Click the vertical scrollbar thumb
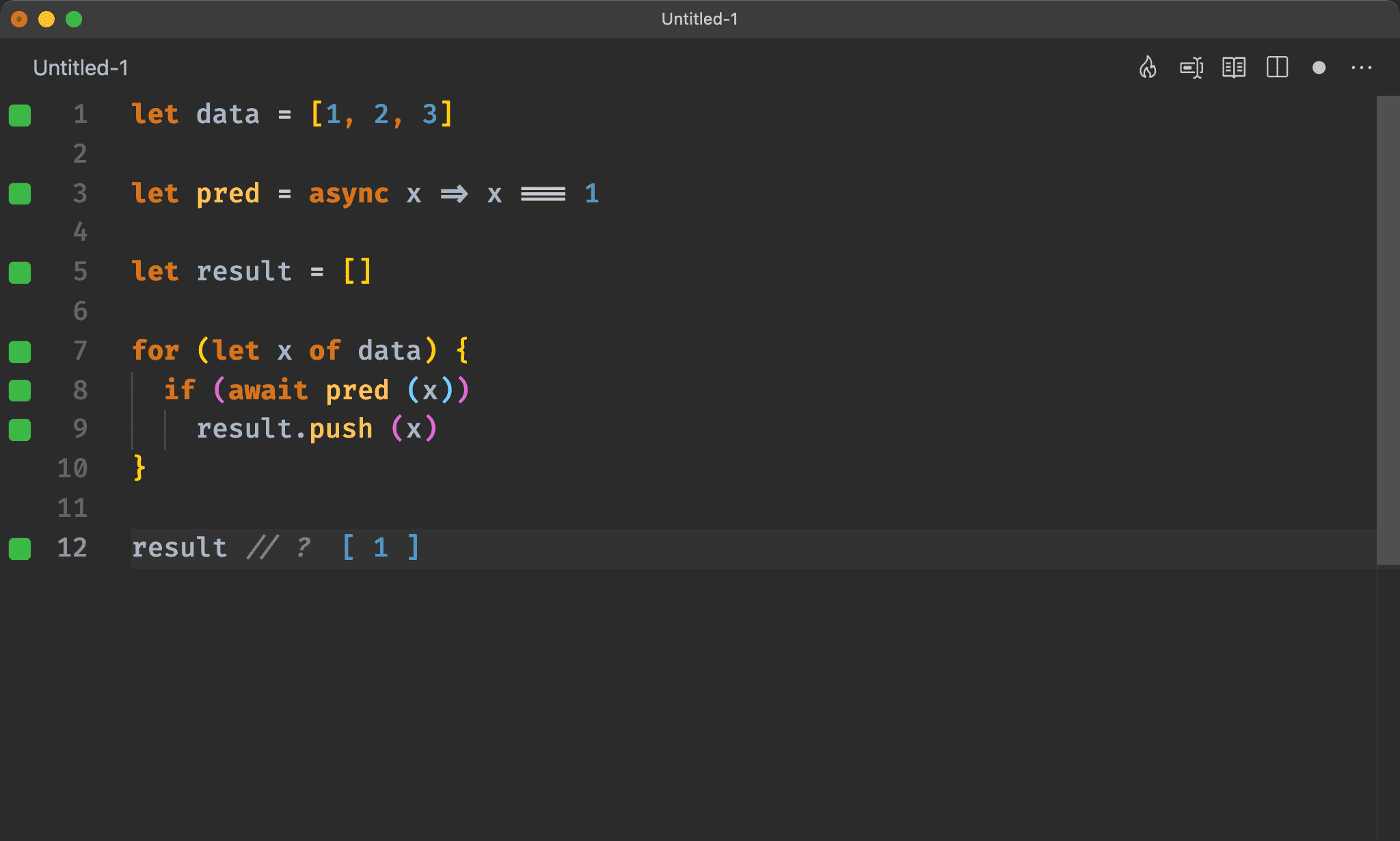 tap(1388, 328)
